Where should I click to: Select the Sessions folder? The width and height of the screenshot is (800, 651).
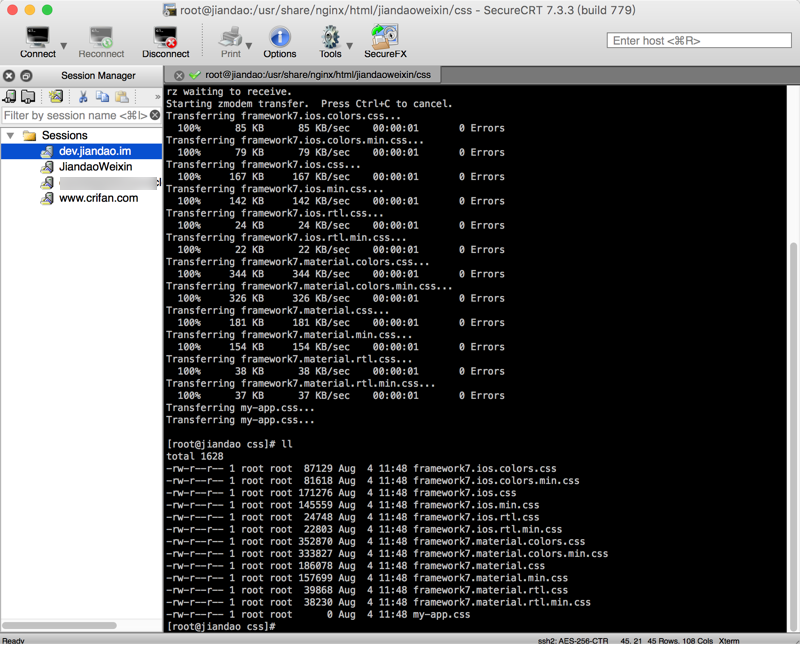pos(64,136)
